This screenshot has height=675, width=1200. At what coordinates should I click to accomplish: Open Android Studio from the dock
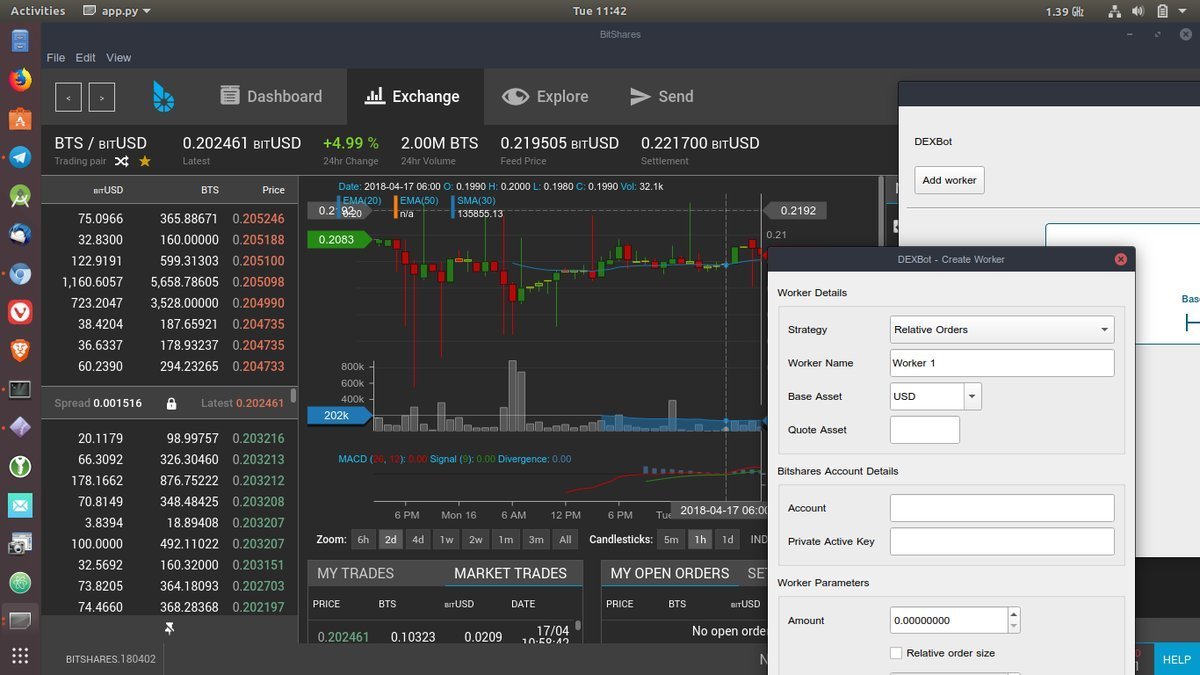coord(20,196)
